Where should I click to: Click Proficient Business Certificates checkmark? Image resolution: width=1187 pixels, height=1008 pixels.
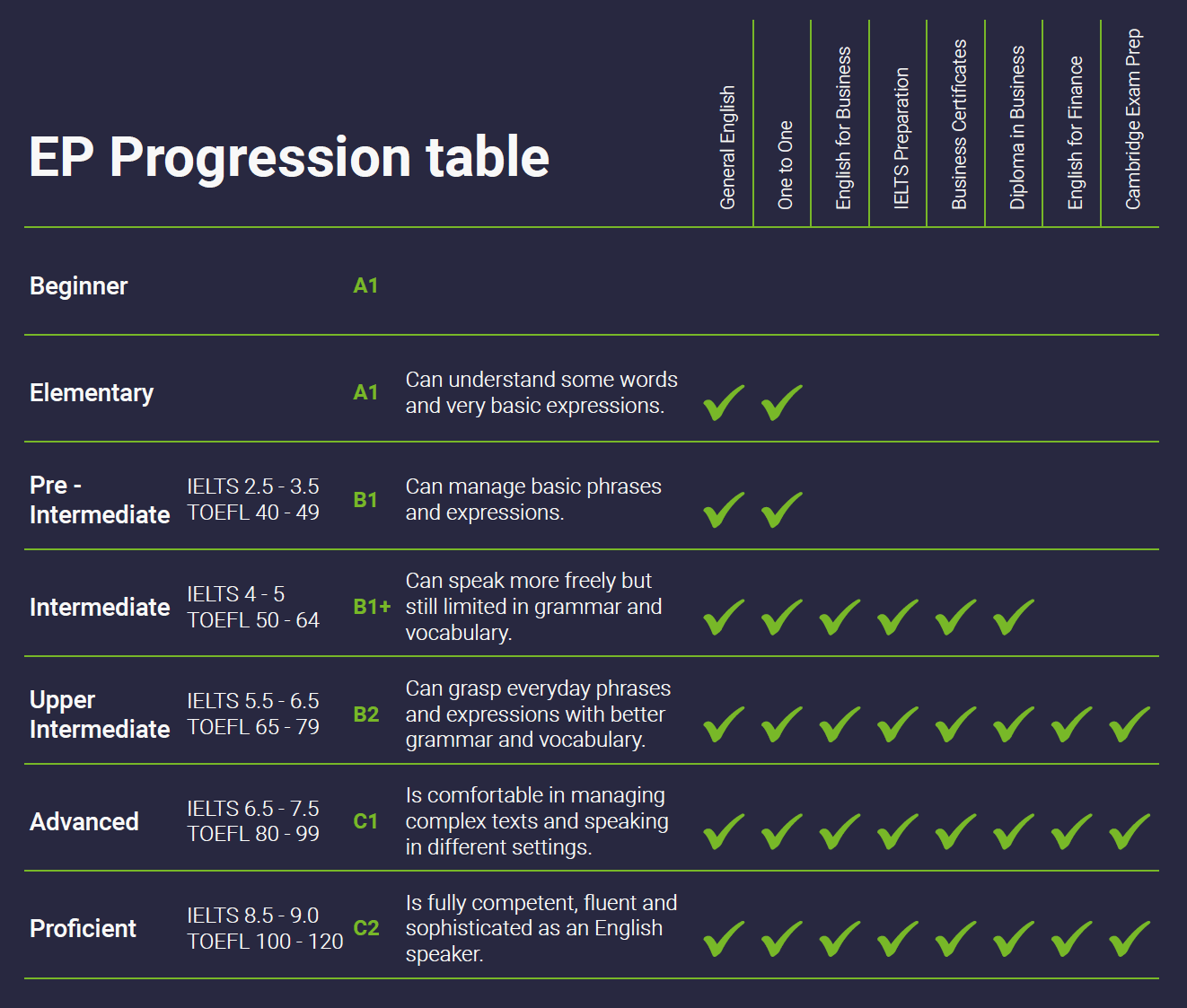955,939
